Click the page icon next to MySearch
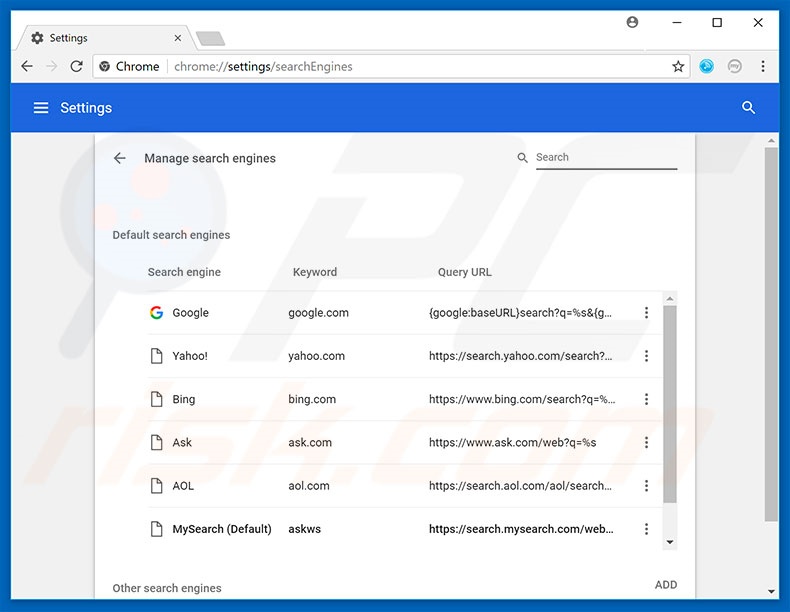 pyautogui.click(x=157, y=529)
